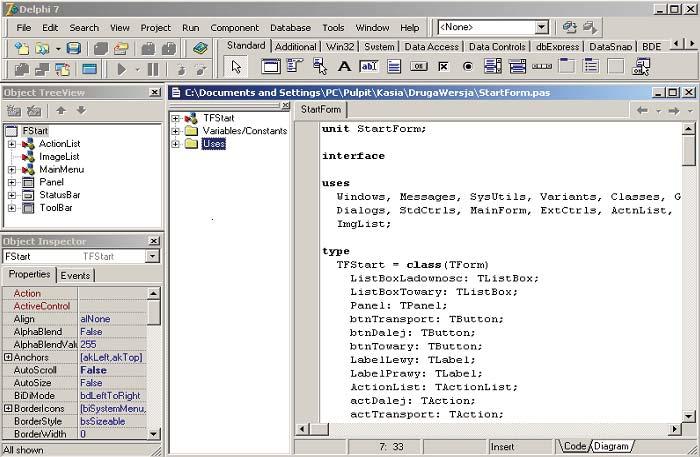Pick the Memo component icon

click(x=394, y=66)
